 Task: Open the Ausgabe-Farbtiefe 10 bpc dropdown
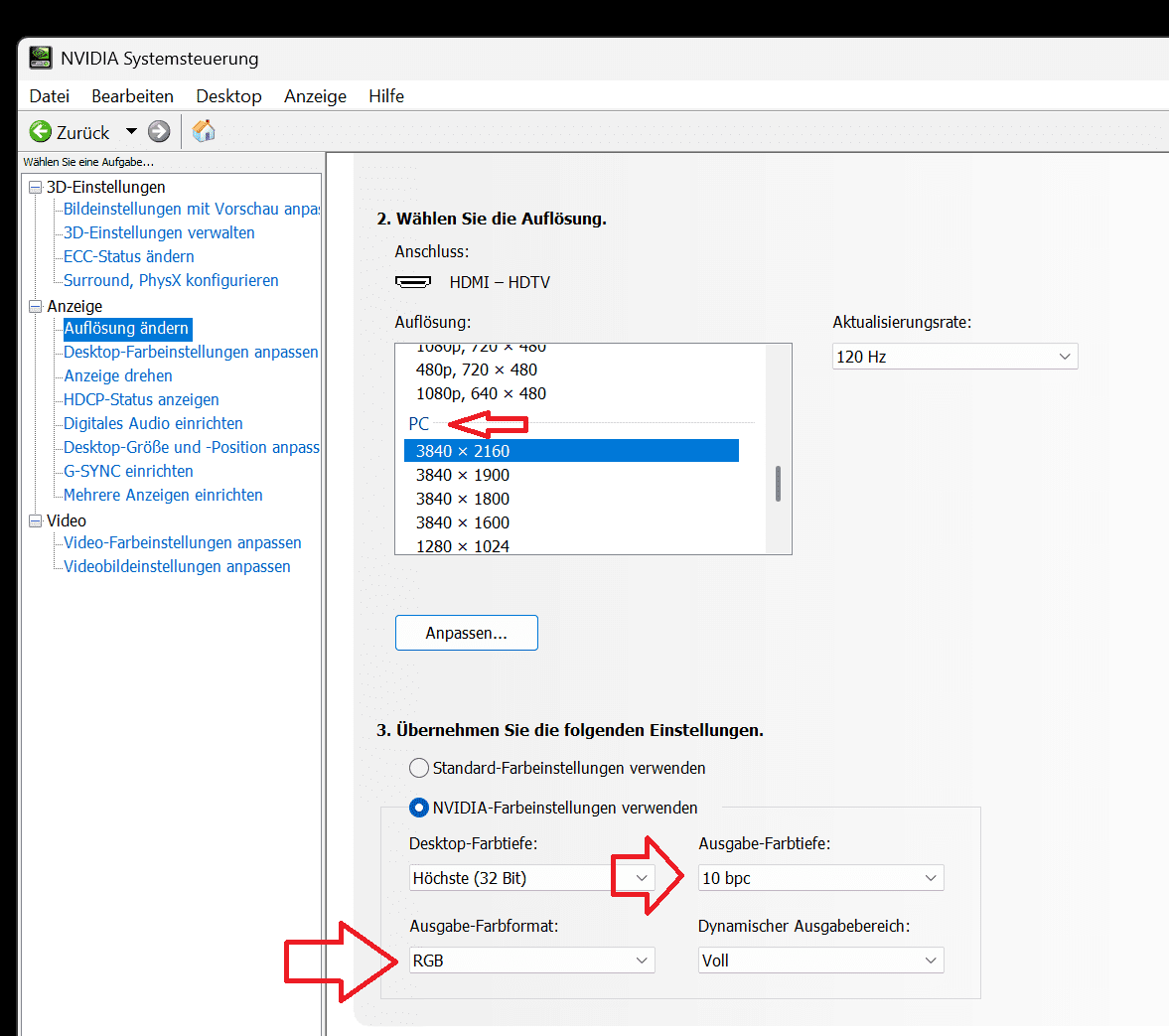[821, 878]
